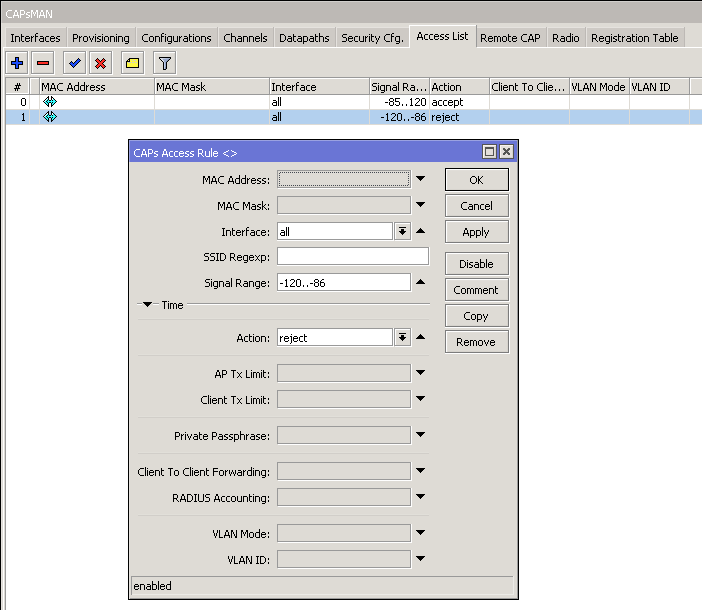Click the Copy button

(x=476, y=316)
